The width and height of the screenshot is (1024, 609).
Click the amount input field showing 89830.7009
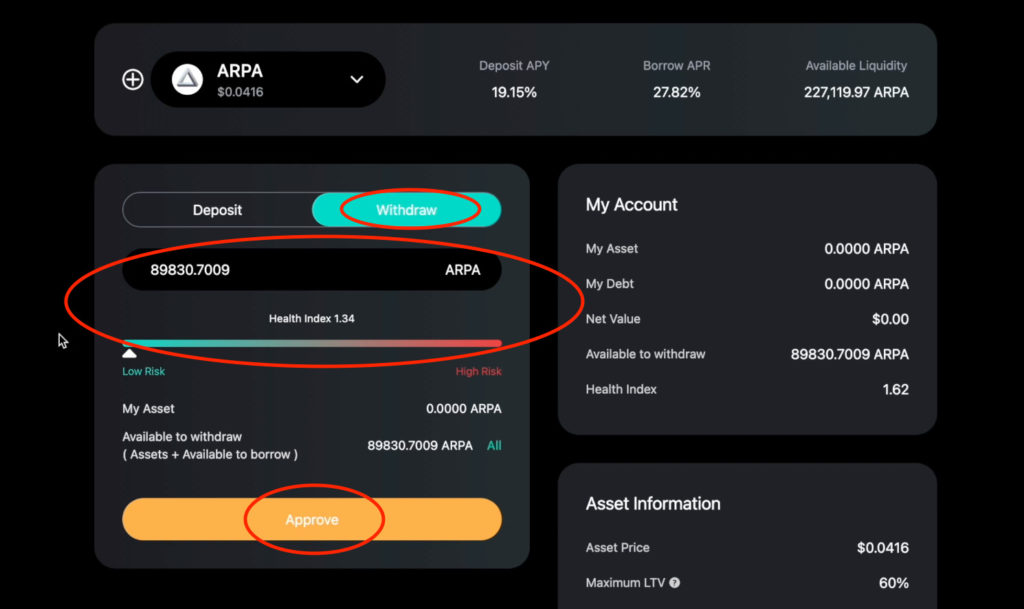pos(312,270)
